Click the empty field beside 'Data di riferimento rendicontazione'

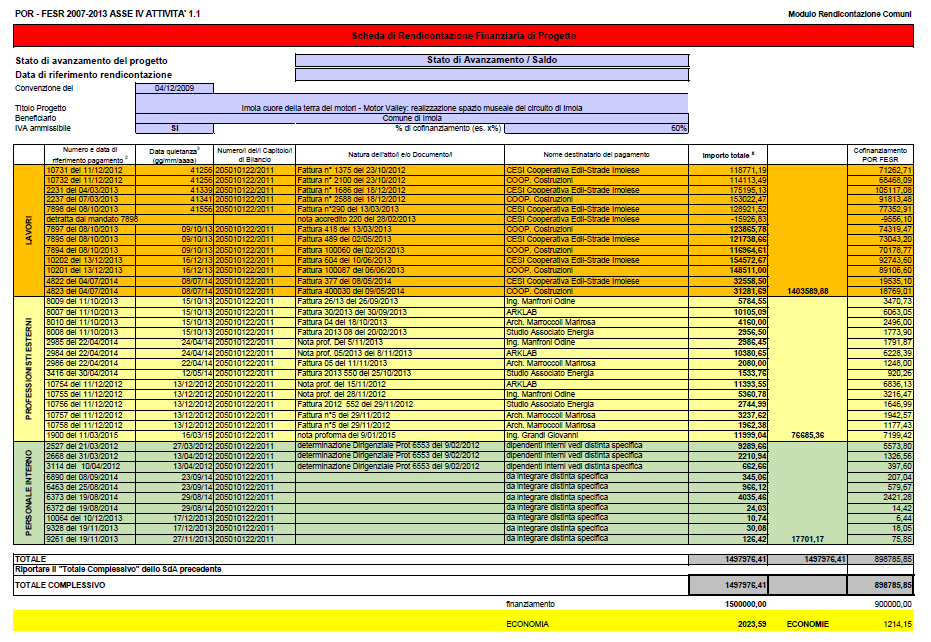[492, 75]
